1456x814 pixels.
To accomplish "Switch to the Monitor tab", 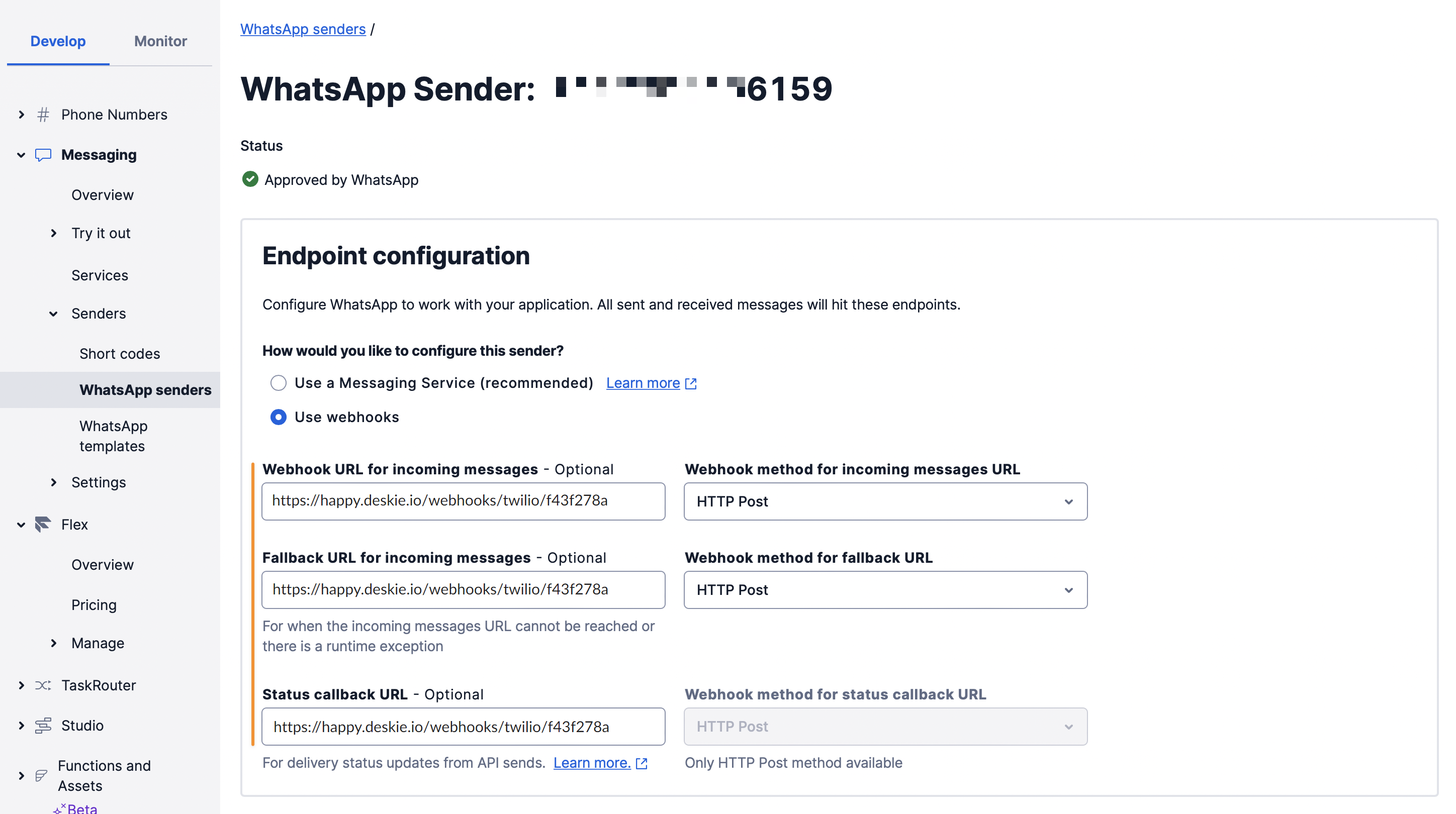I will click(160, 41).
